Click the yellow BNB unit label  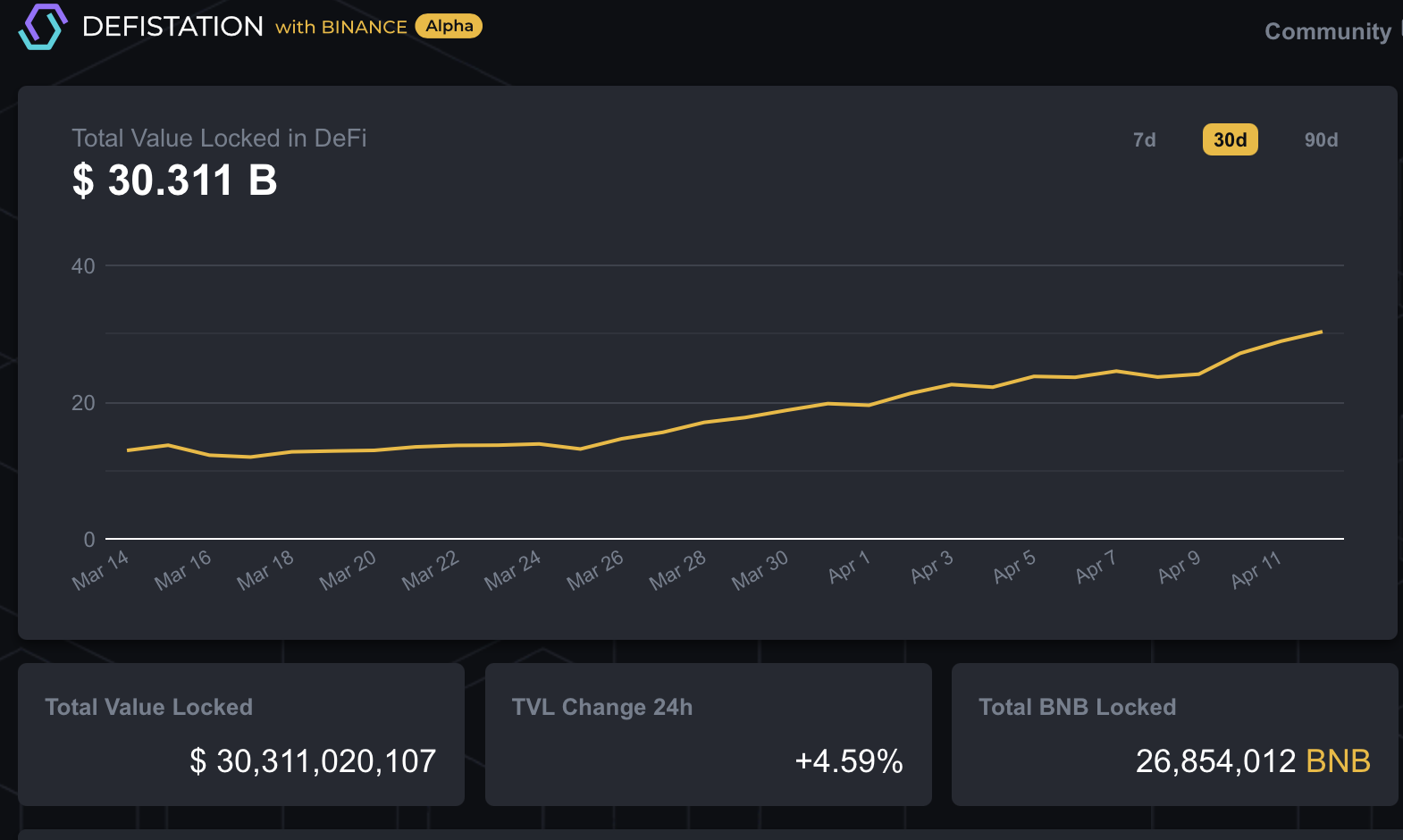tap(1338, 761)
